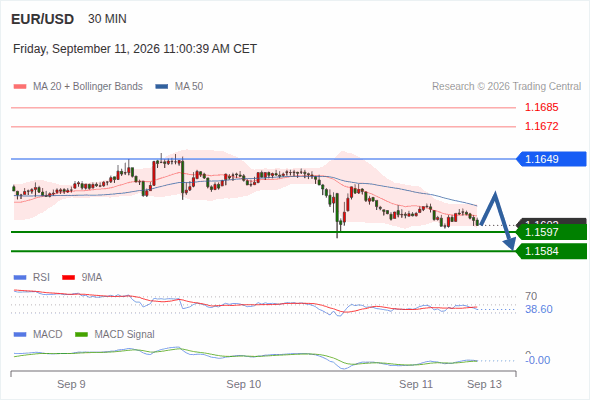Click the blue MACD legend swatch

tap(20, 335)
